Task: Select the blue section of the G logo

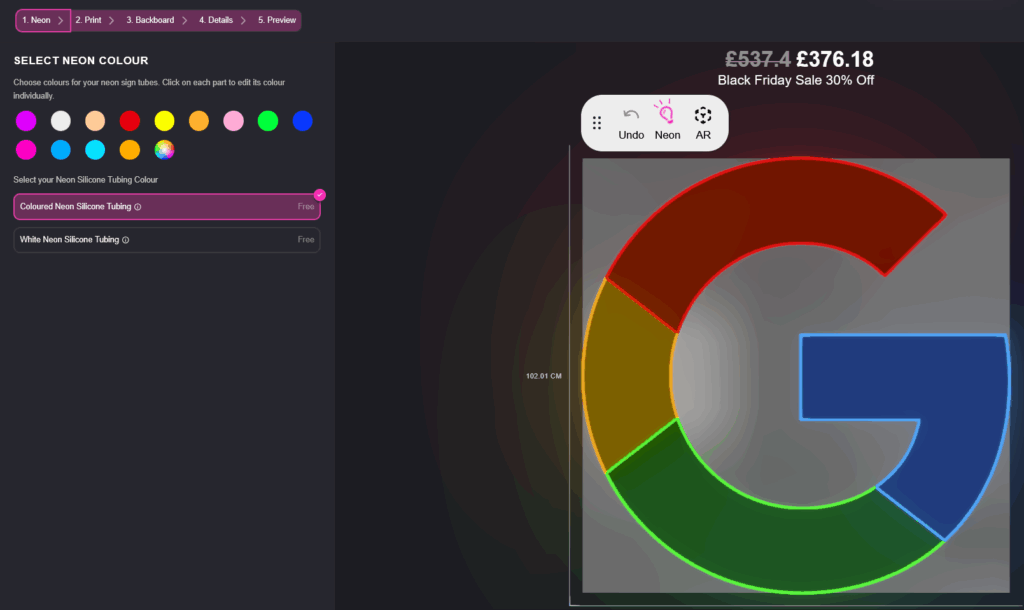Action: (x=900, y=378)
